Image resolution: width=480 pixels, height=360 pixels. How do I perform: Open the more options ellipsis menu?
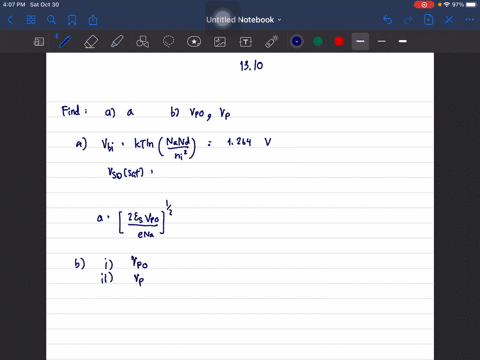click(x=470, y=20)
